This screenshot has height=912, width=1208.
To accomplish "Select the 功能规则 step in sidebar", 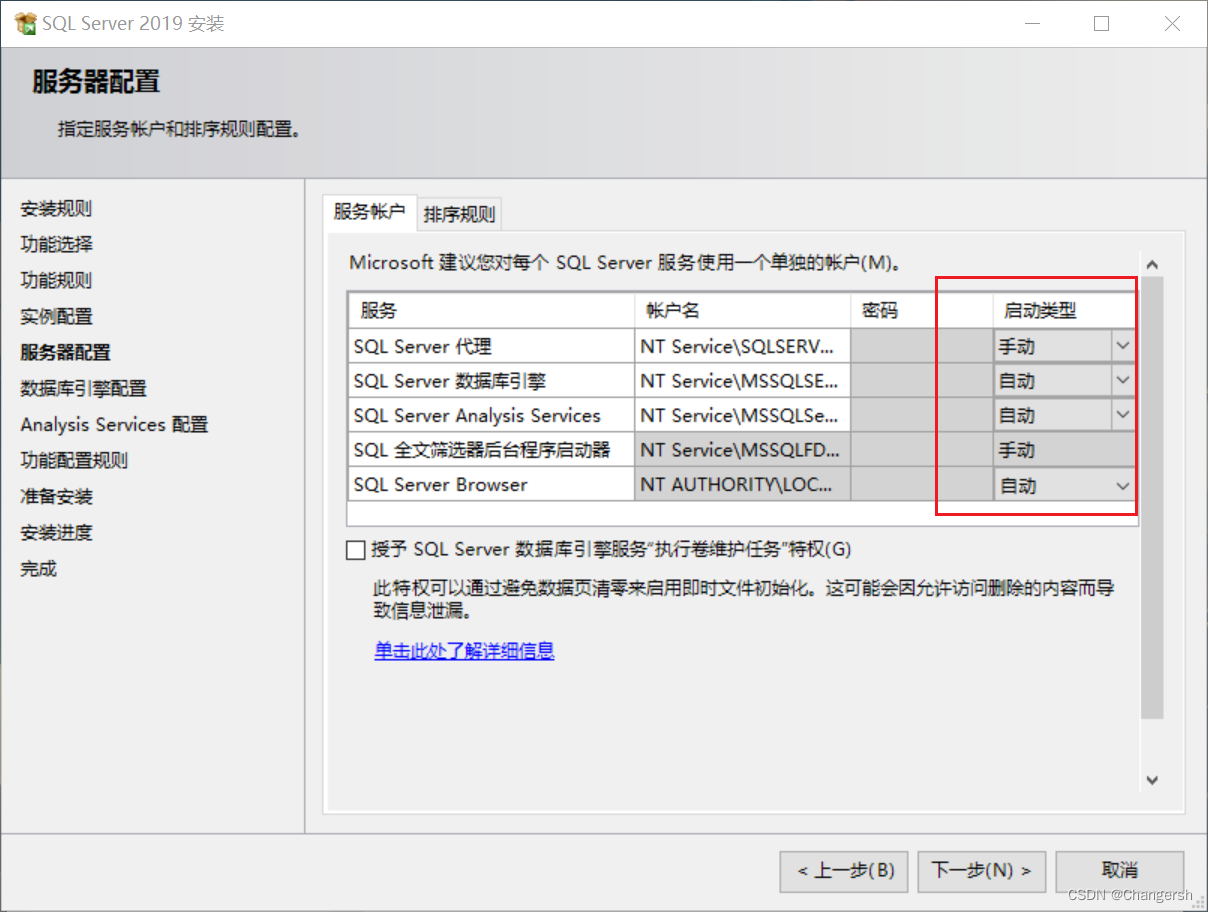I will pos(56,280).
